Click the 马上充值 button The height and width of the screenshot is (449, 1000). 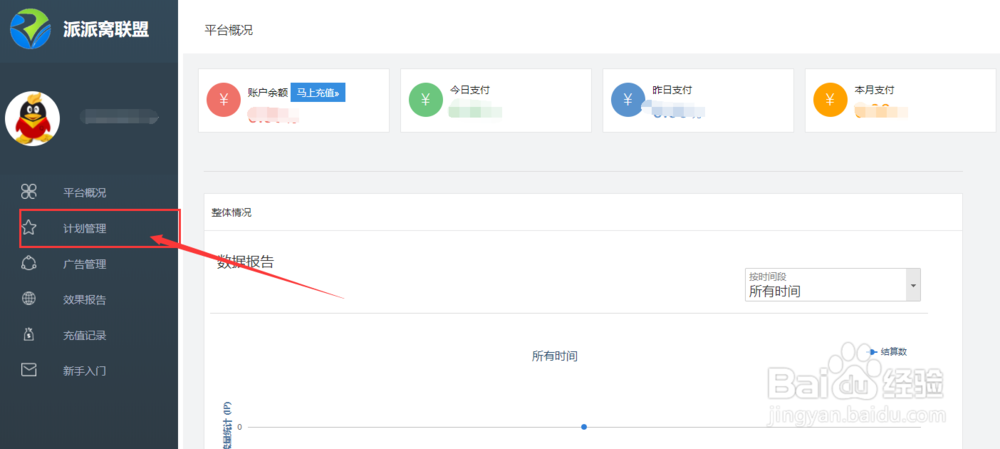318,92
